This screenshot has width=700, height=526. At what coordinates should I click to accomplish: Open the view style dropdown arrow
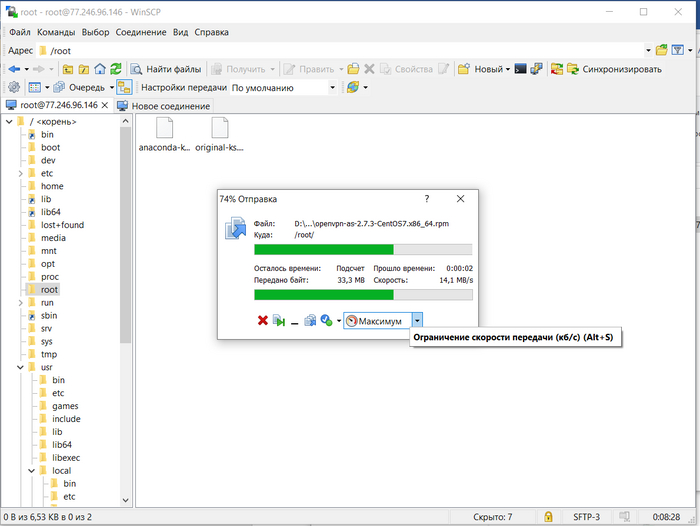pos(47,88)
